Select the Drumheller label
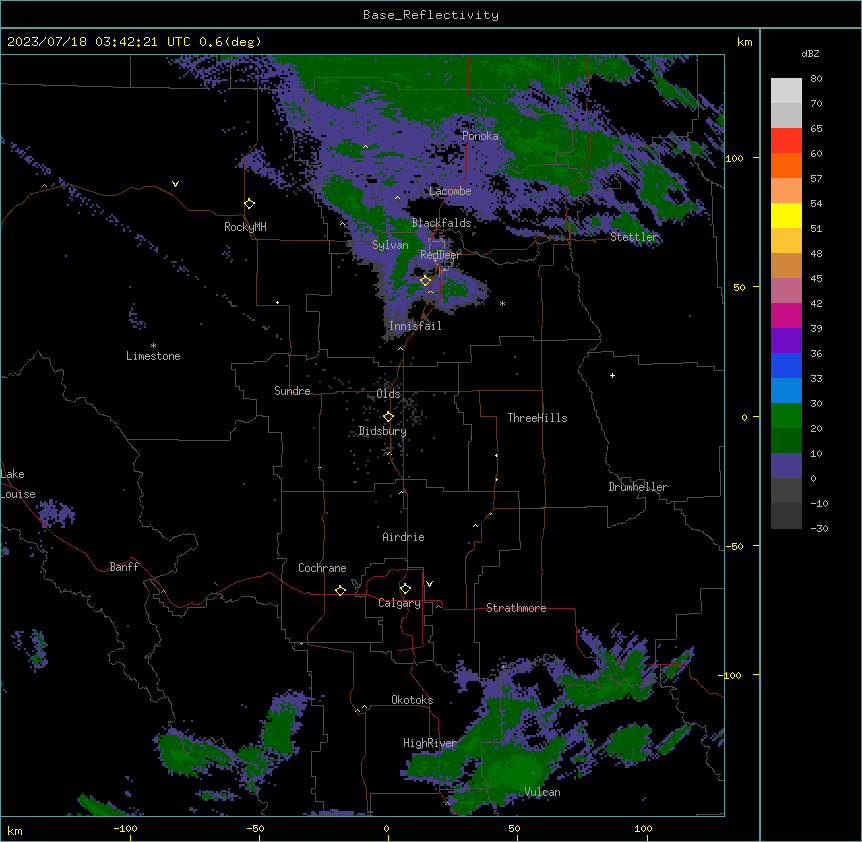This screenshot has width=862, height=842. pos(638,487)
